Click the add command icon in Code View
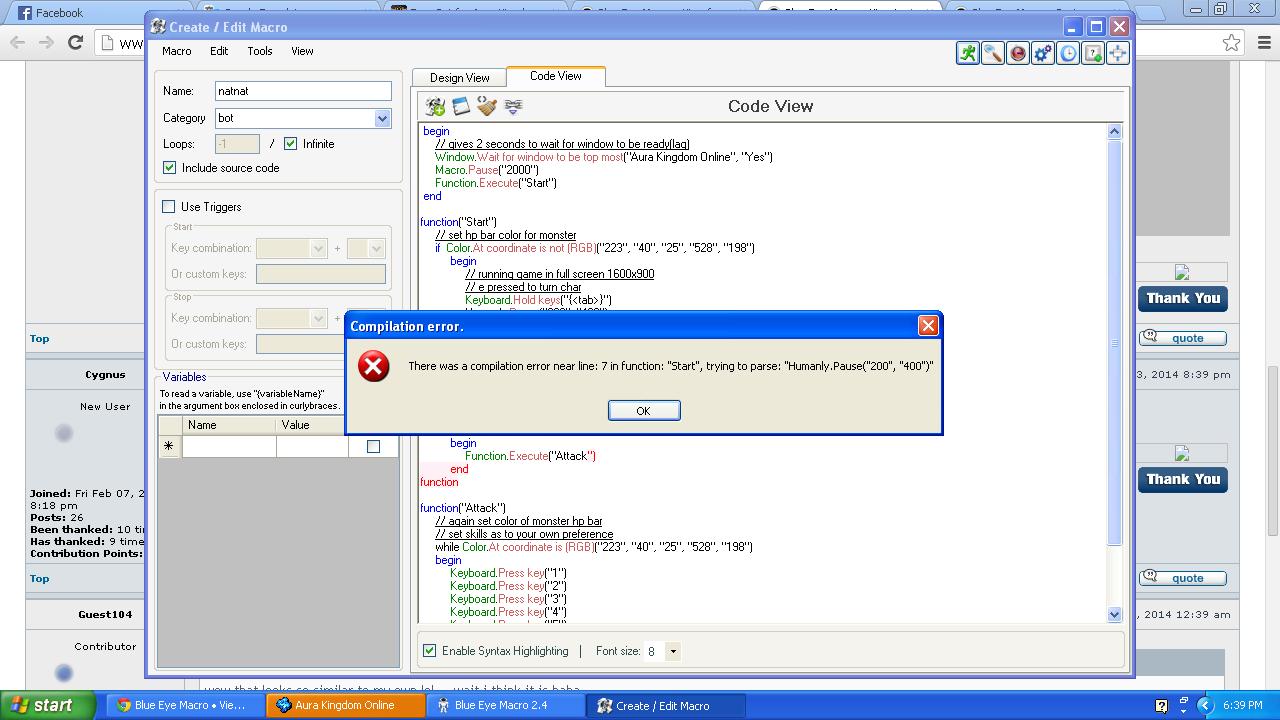Screen dimensions: 1280x720 click(435, 106)
